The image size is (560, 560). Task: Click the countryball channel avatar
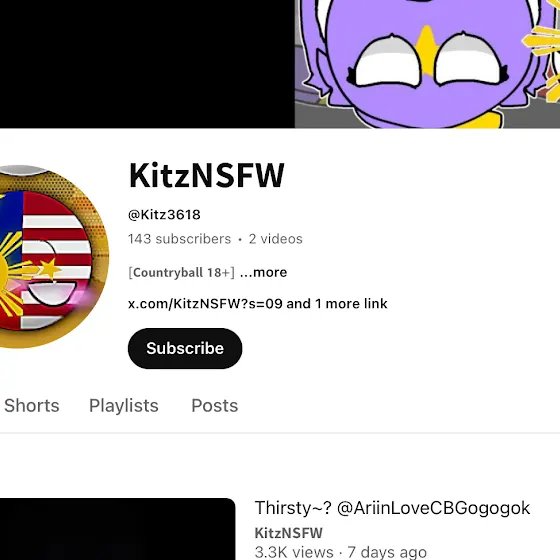coord(50,256)
